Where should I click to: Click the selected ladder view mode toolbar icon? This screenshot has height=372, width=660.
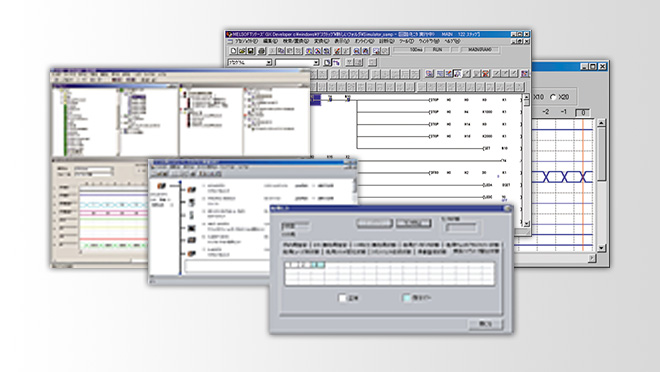(336, 63)
